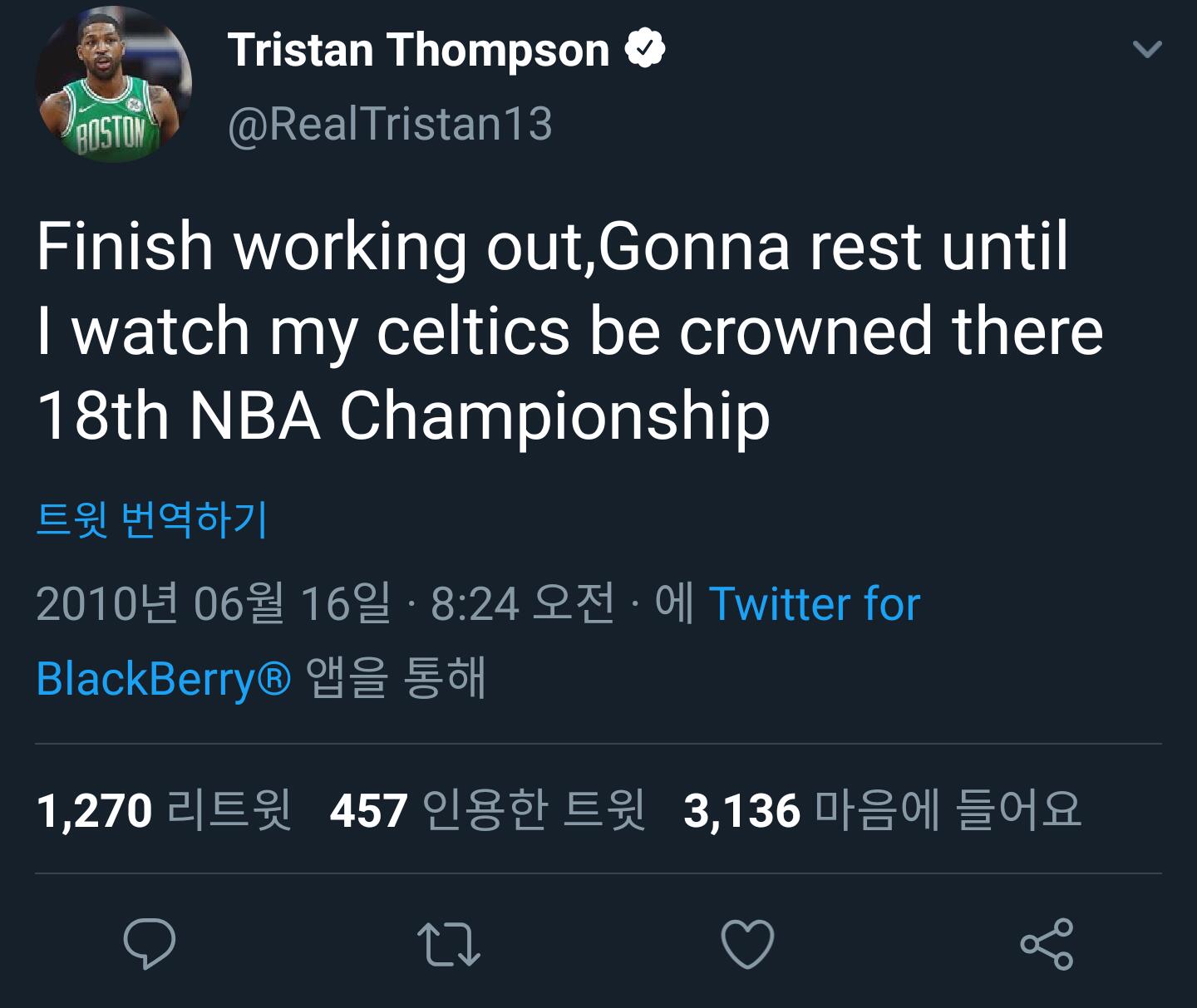Click the 트윗 번역하기 translate link

[152, 520]
